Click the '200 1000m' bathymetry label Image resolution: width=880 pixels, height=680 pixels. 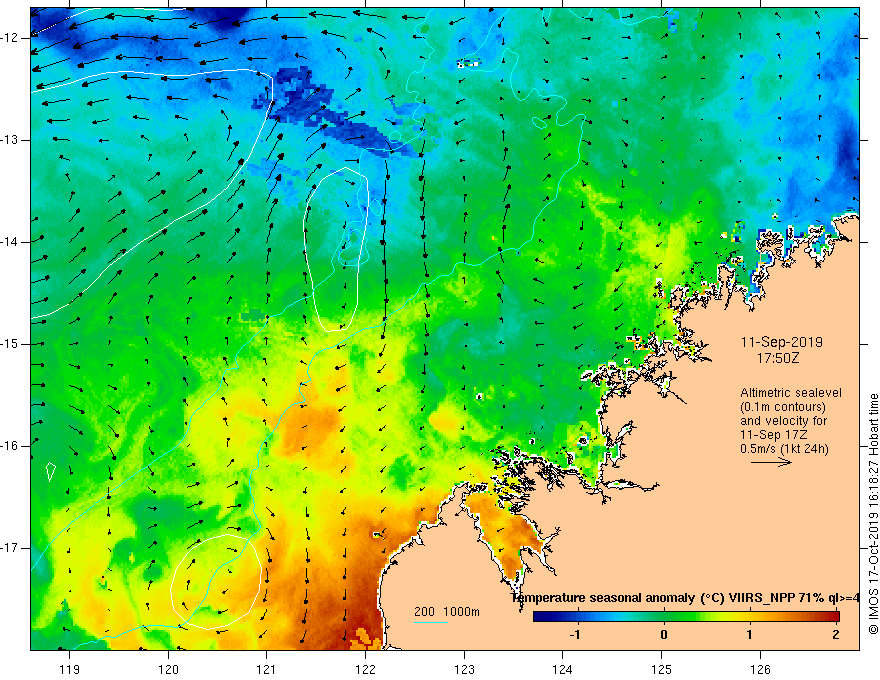tap(447, 612)
